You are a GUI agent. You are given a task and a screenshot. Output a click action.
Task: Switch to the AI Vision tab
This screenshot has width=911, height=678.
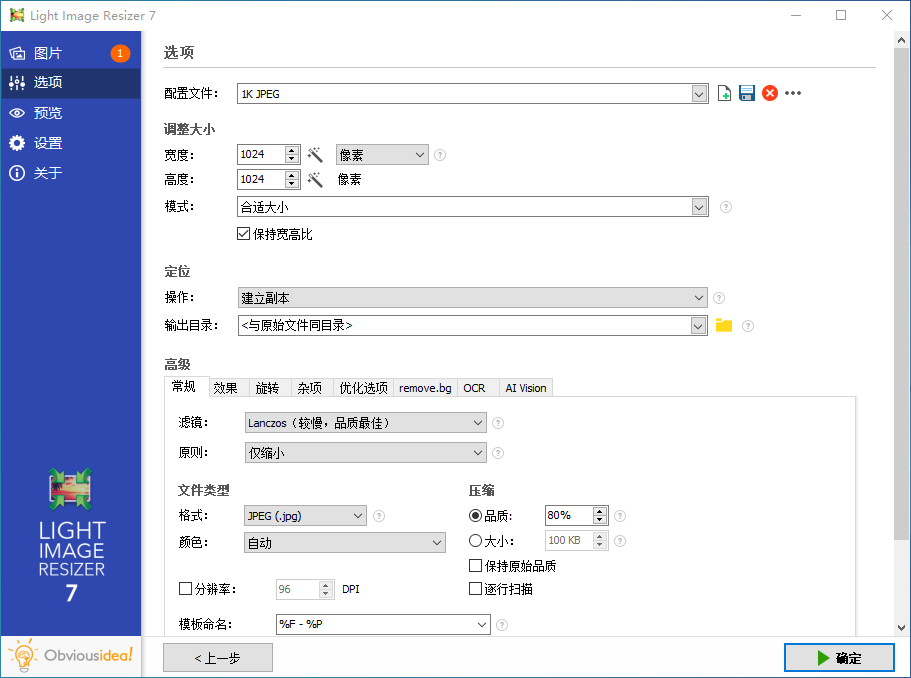[x=526, y=388]
